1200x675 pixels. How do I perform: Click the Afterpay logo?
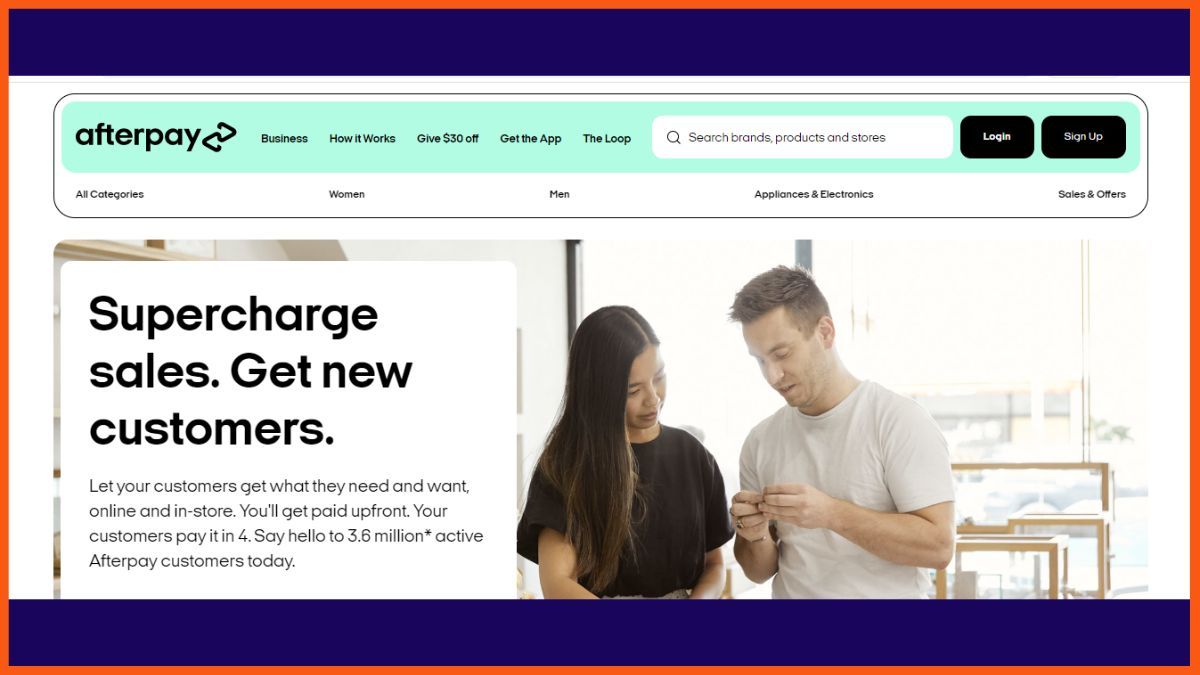click(x=156, y=137)
